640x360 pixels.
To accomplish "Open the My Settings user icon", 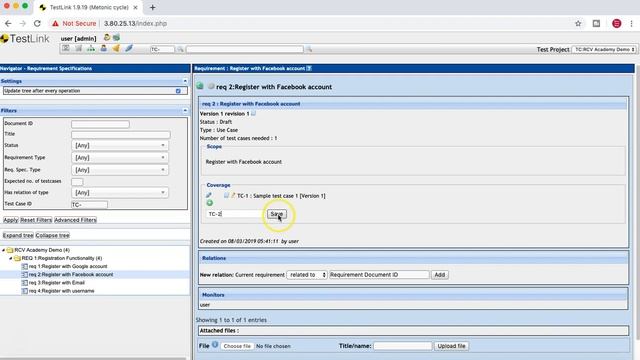I will point(107,38).
